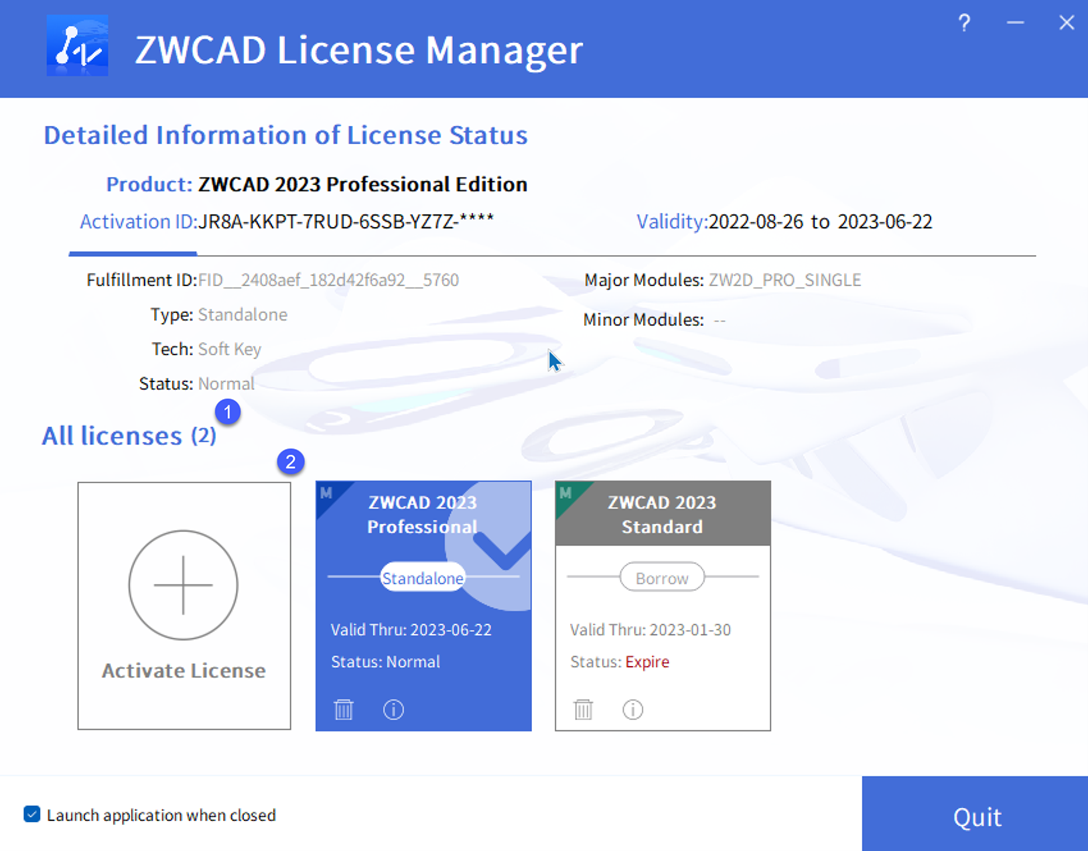This screenshot has height=851, width=1088.
Task: Click the Type value Standalone in details
Action: pyautogui.click(x=243, y=314)
